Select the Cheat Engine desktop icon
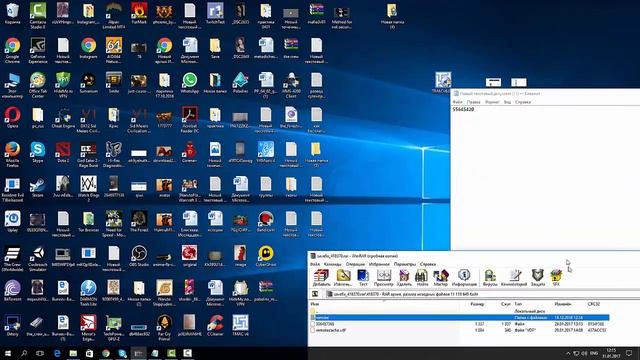Viewport: 640px width, 360px height. pos(63,118)
